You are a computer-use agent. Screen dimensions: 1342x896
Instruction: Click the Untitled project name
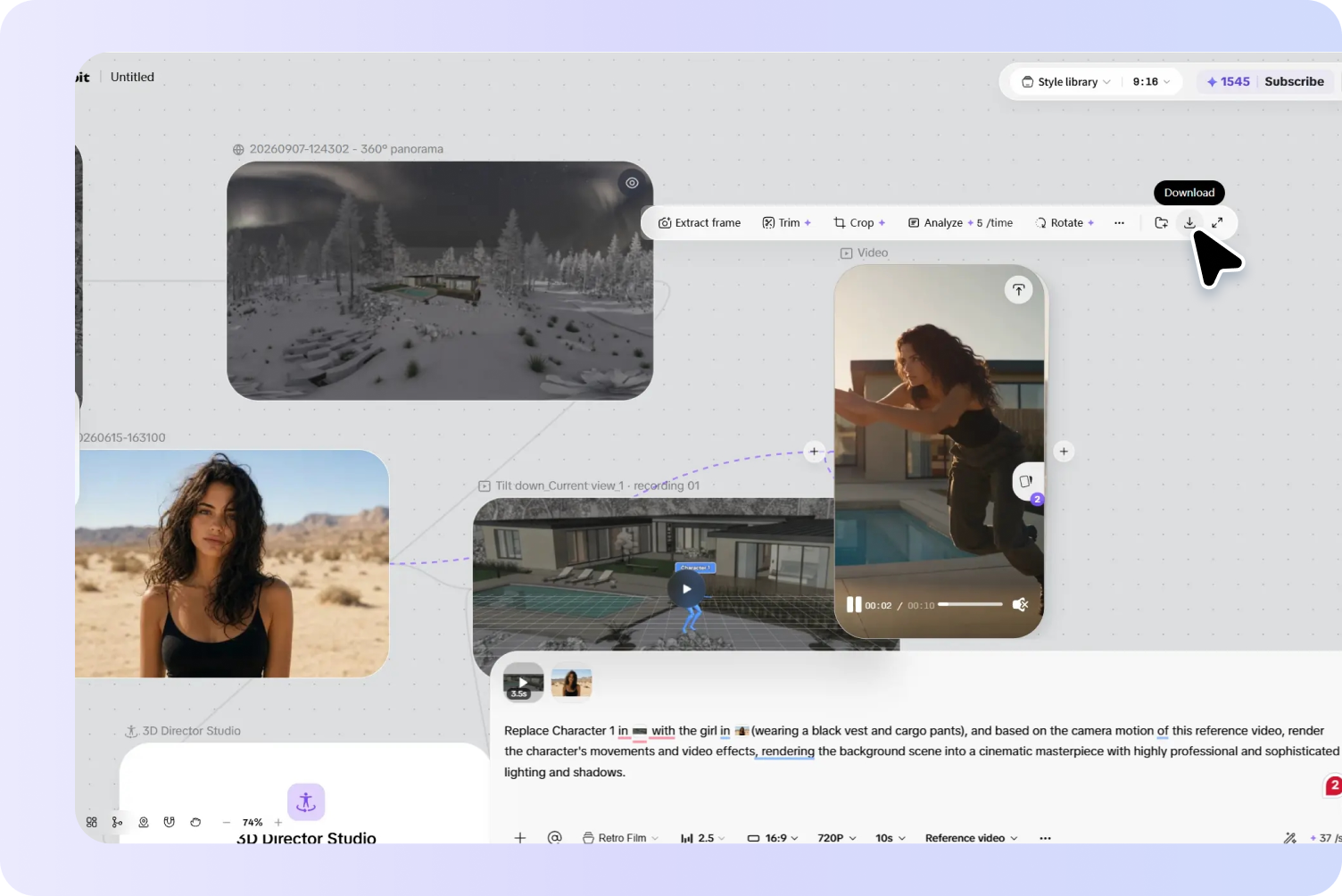tap(132, 77)
